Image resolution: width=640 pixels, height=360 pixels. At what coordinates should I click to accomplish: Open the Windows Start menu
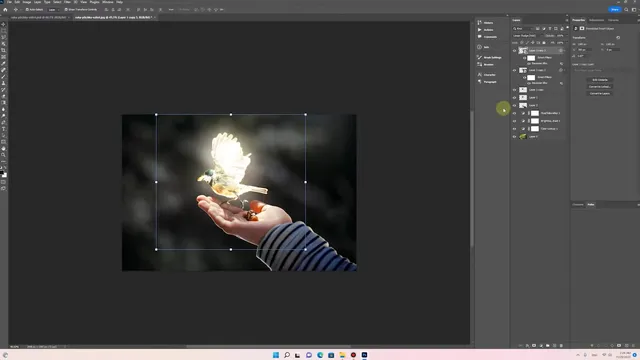(276, 355)
